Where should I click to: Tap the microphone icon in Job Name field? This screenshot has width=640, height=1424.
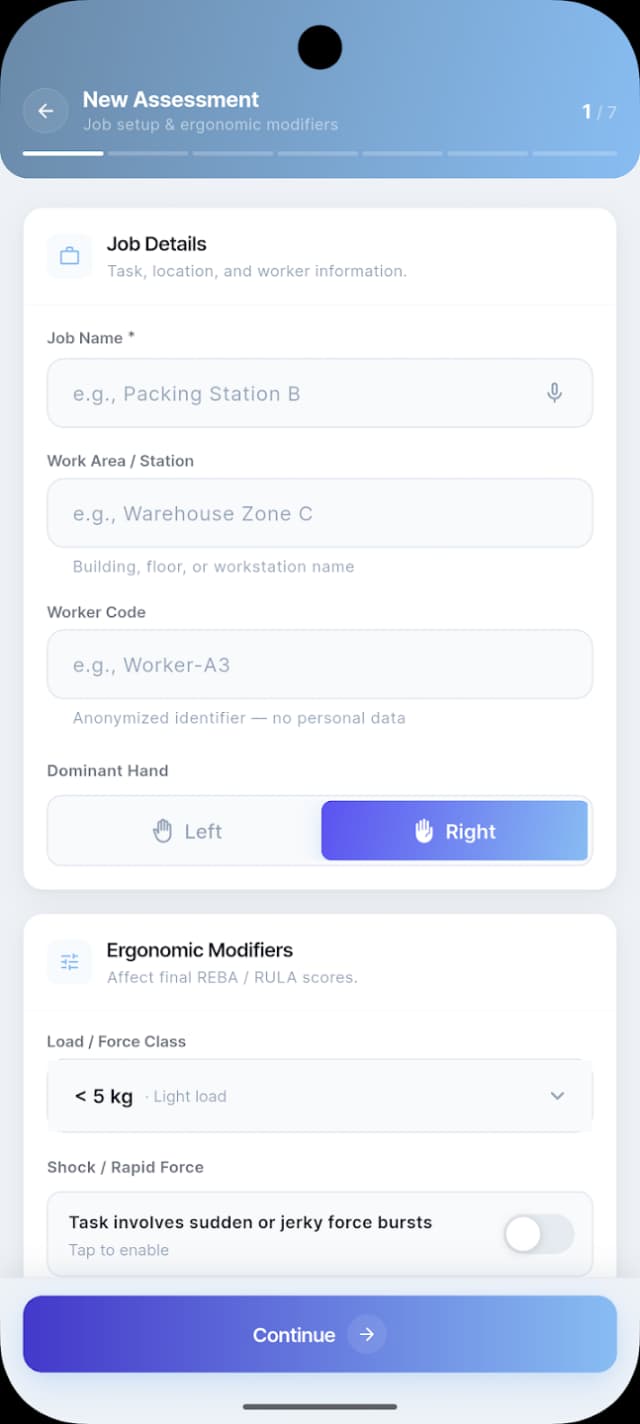pyautogui.click(x=554, y=393)
